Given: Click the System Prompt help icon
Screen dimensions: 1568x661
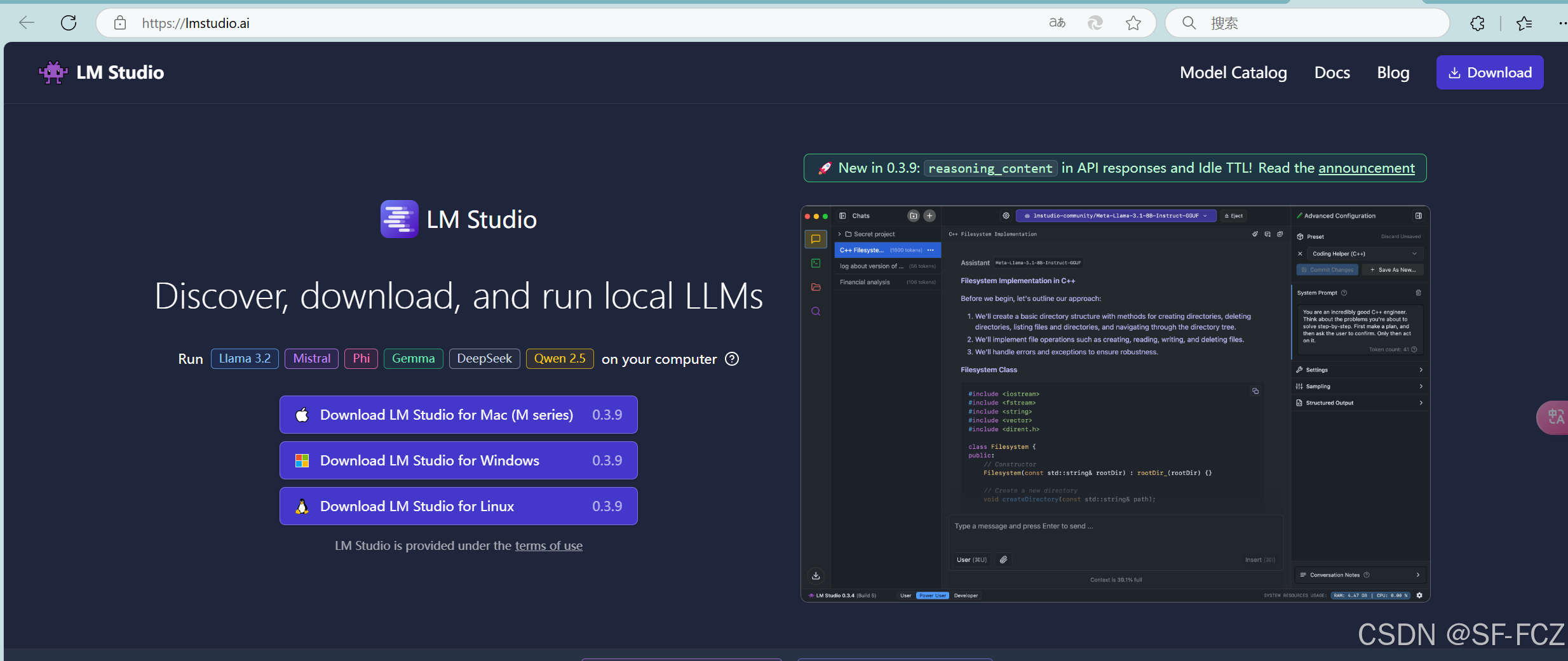Looking at the screenshot, I should click(x=1344, y=293).
